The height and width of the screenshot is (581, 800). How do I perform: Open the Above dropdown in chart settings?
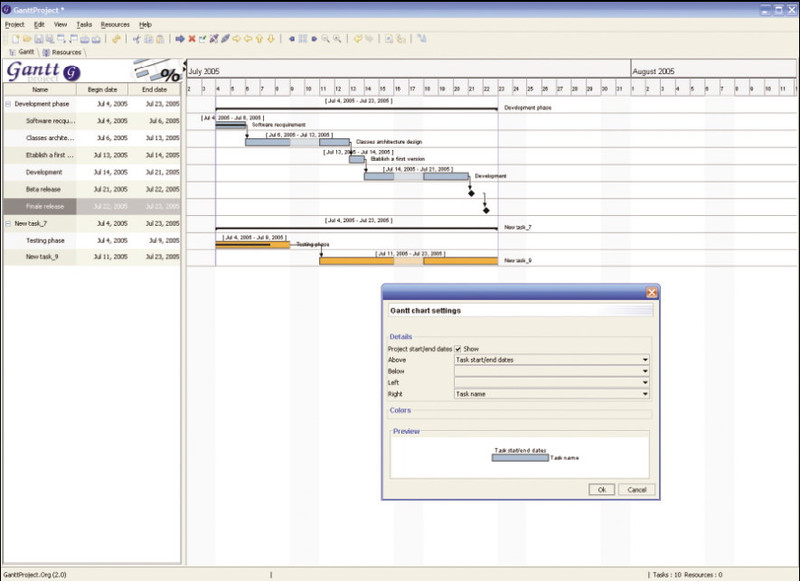point(552,360)
